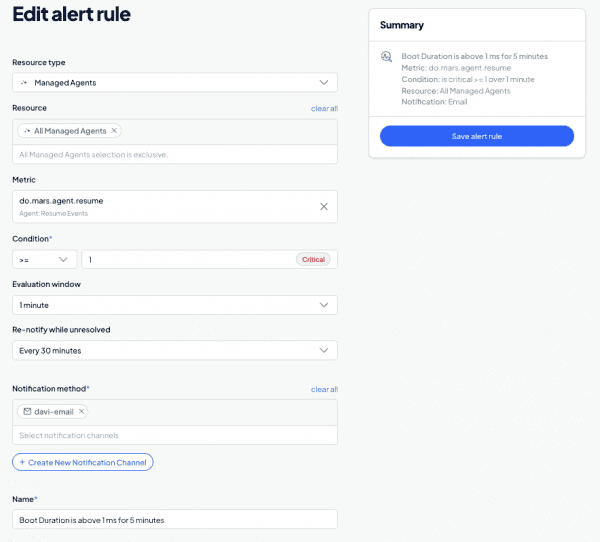Click the Summary alert magnifier icon
600x542 pixels.
click(386, 57)
